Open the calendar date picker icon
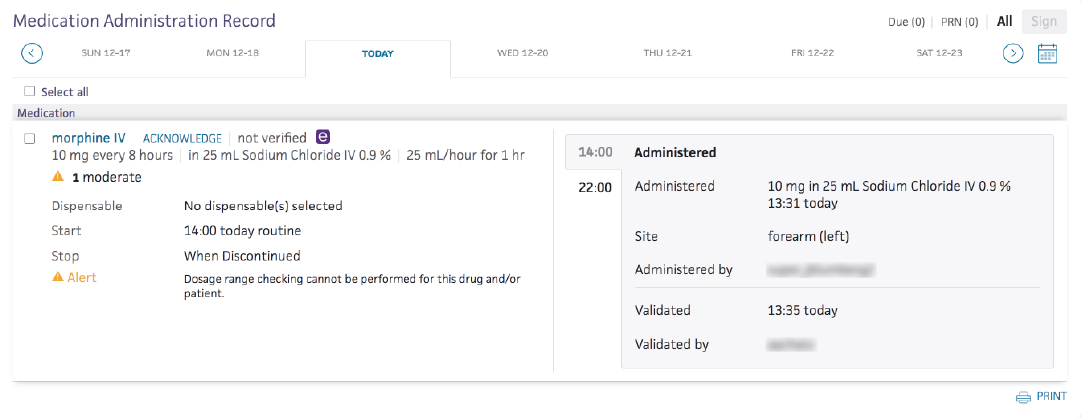This screenshot has height=417, width=1081. [x=1047, y=54]
